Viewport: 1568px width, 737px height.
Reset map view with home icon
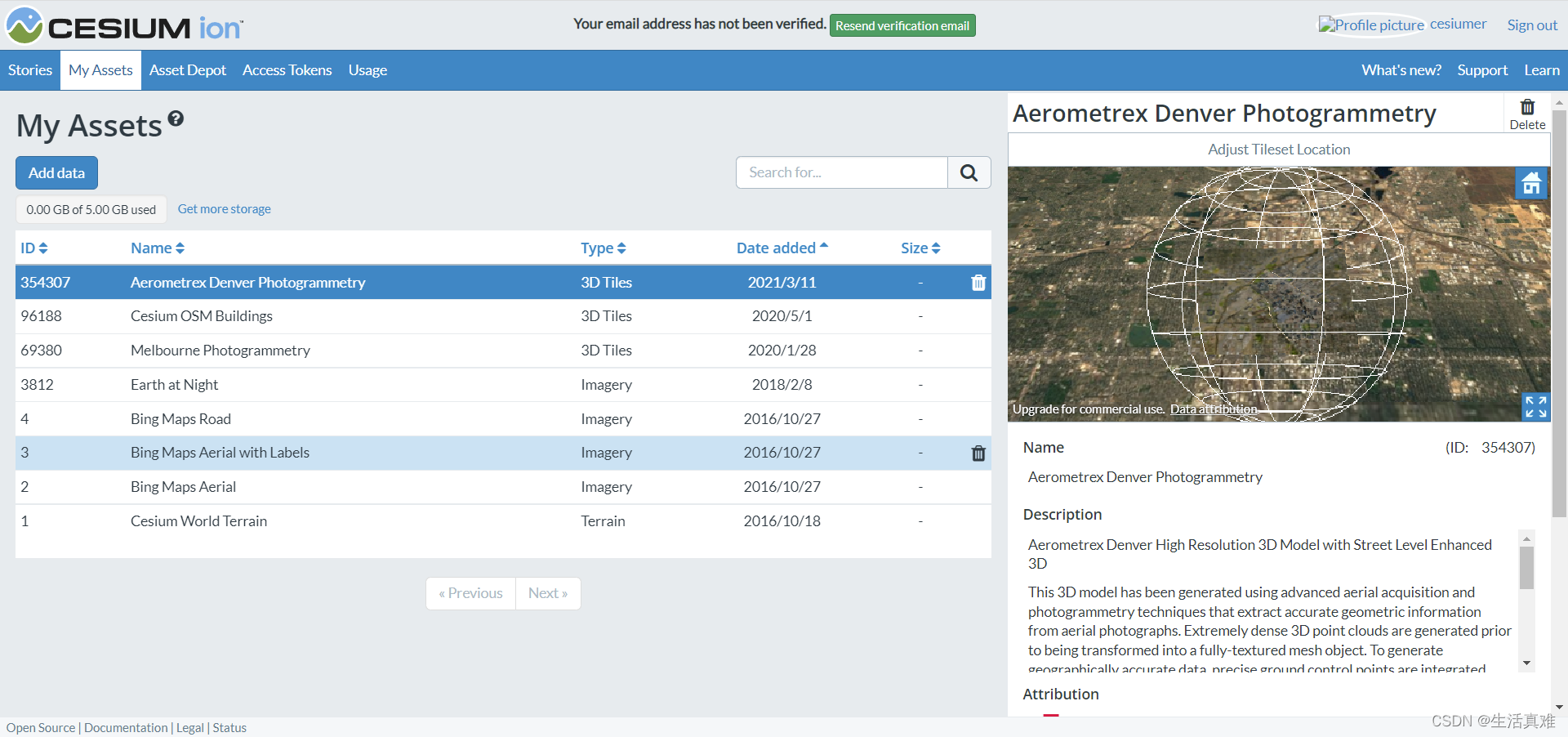point(1532,183)
